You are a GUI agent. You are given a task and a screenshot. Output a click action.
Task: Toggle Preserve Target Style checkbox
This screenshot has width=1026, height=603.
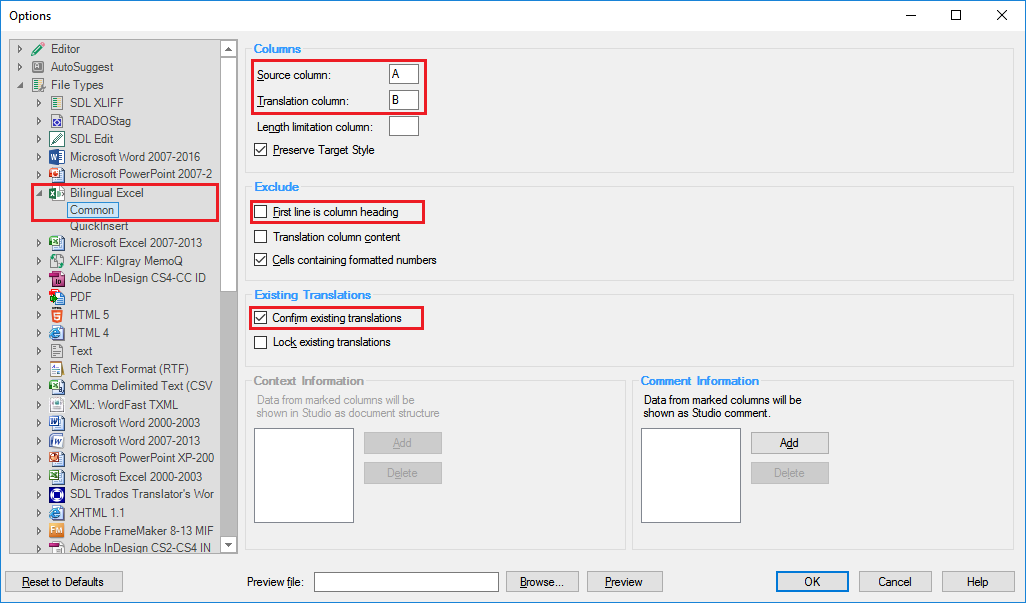260,150
